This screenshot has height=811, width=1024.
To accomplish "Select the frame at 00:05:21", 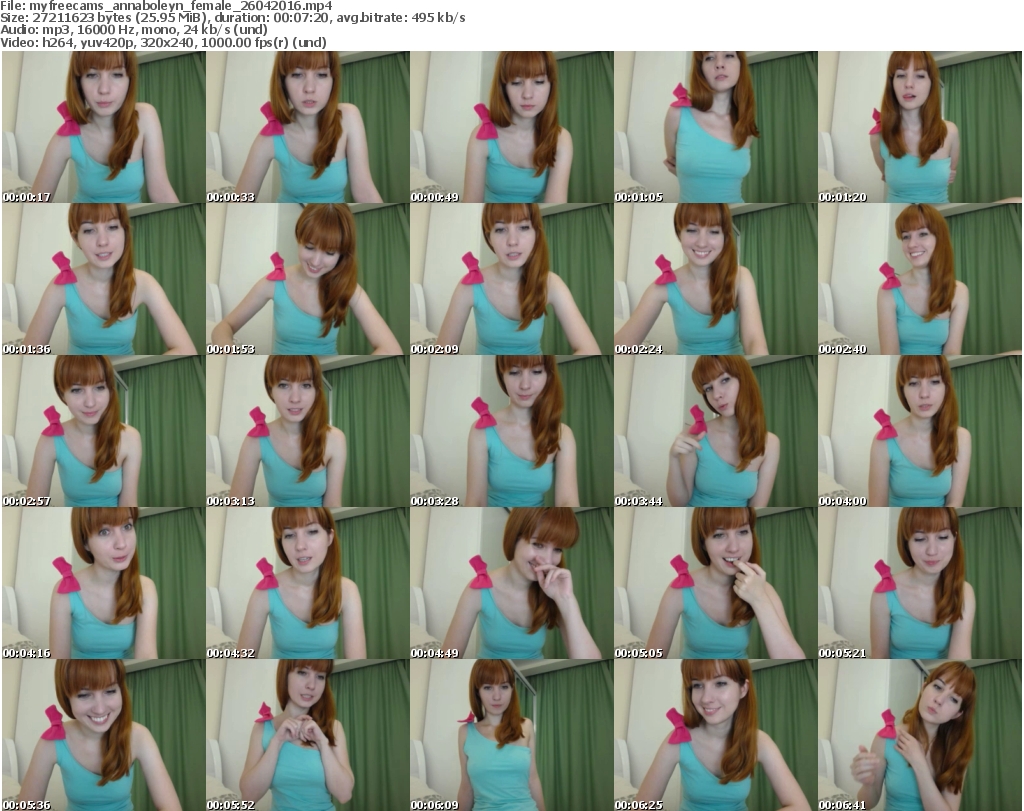I will tap(920, 584).
